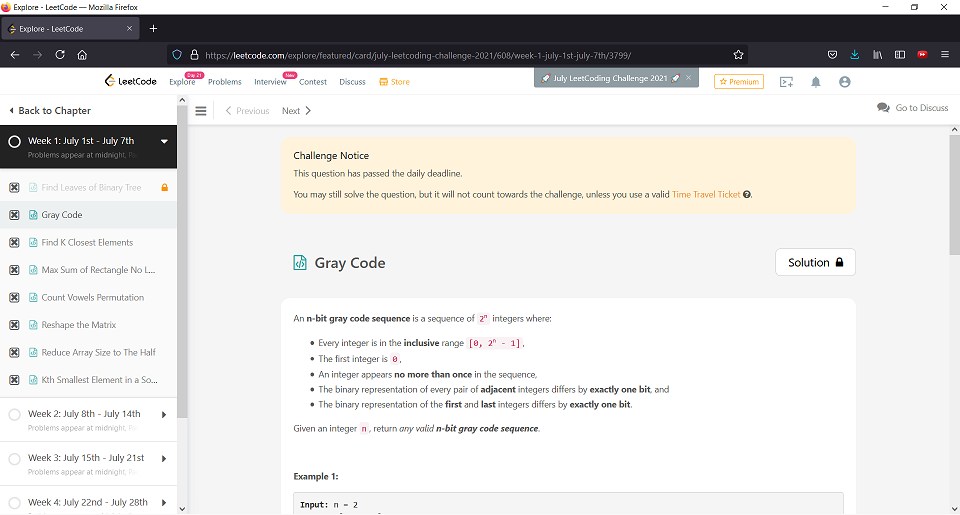Toggle status box for Find Leaves of Binary Tree

[x=15, y=187]
